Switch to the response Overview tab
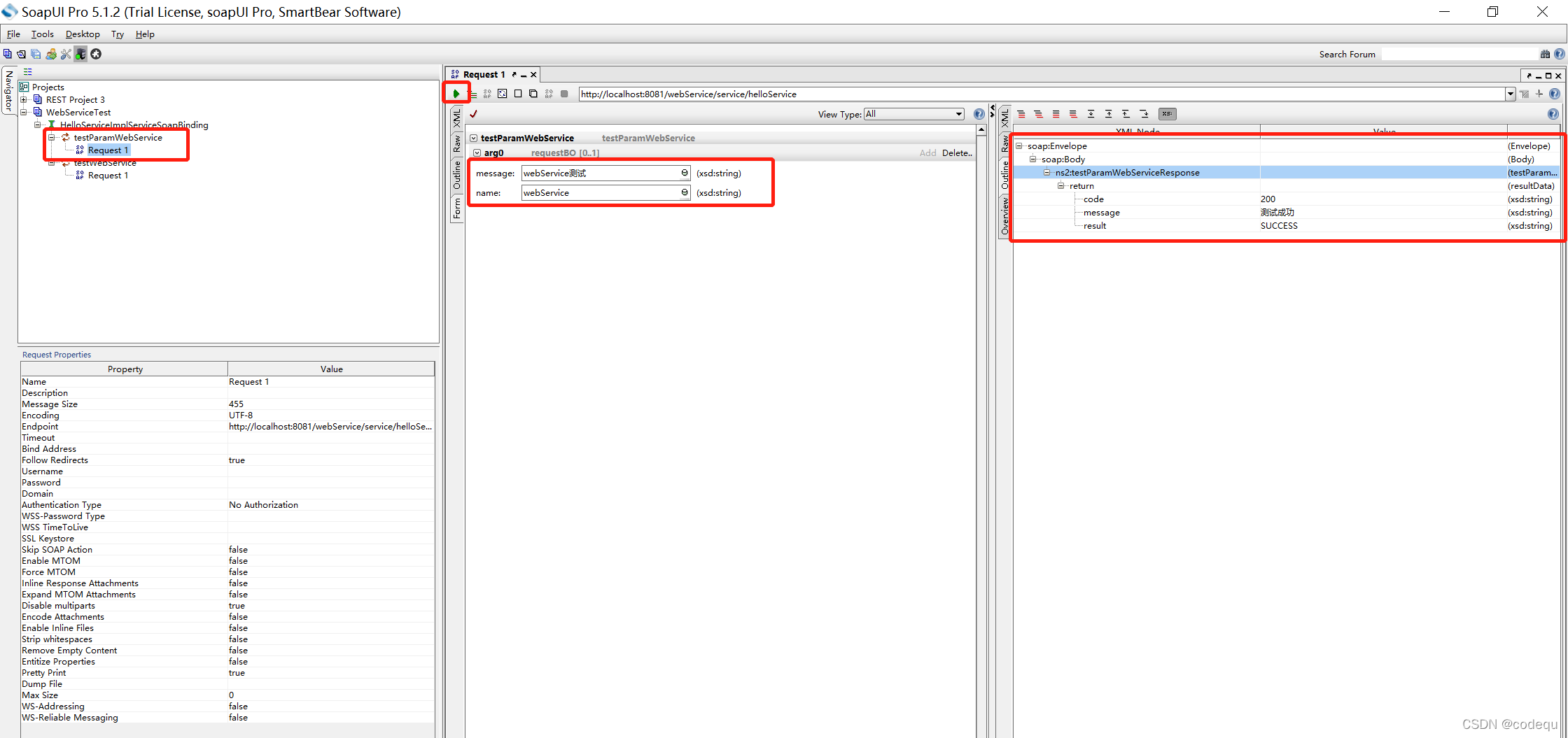 click(x=1005, y=215)
